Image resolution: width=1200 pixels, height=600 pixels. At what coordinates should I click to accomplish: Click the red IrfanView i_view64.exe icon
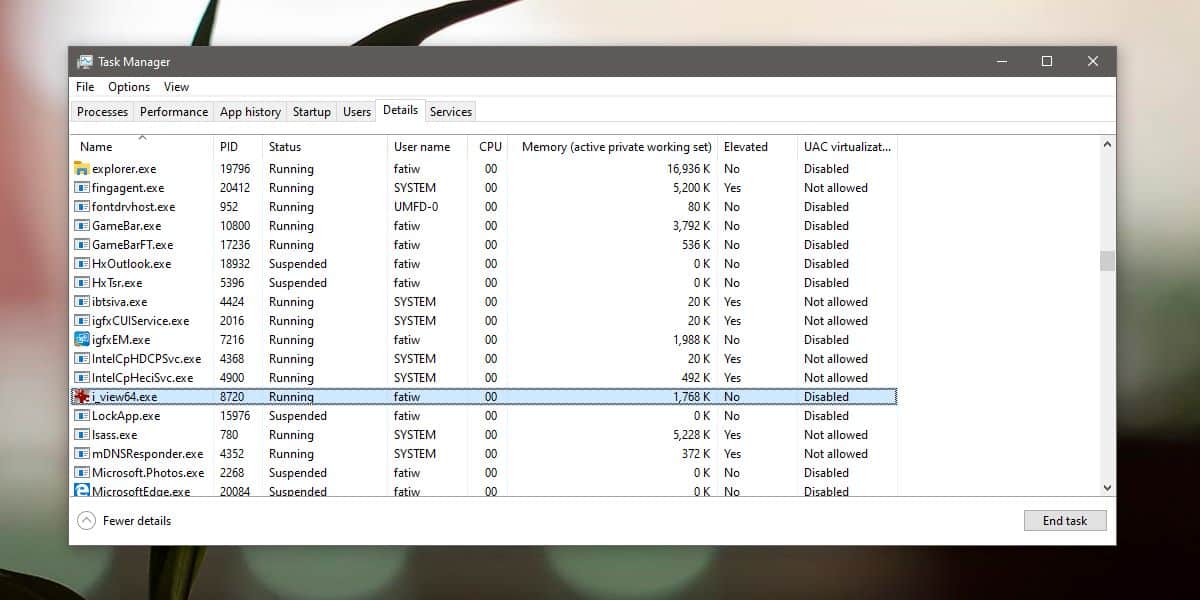[82, 397]
